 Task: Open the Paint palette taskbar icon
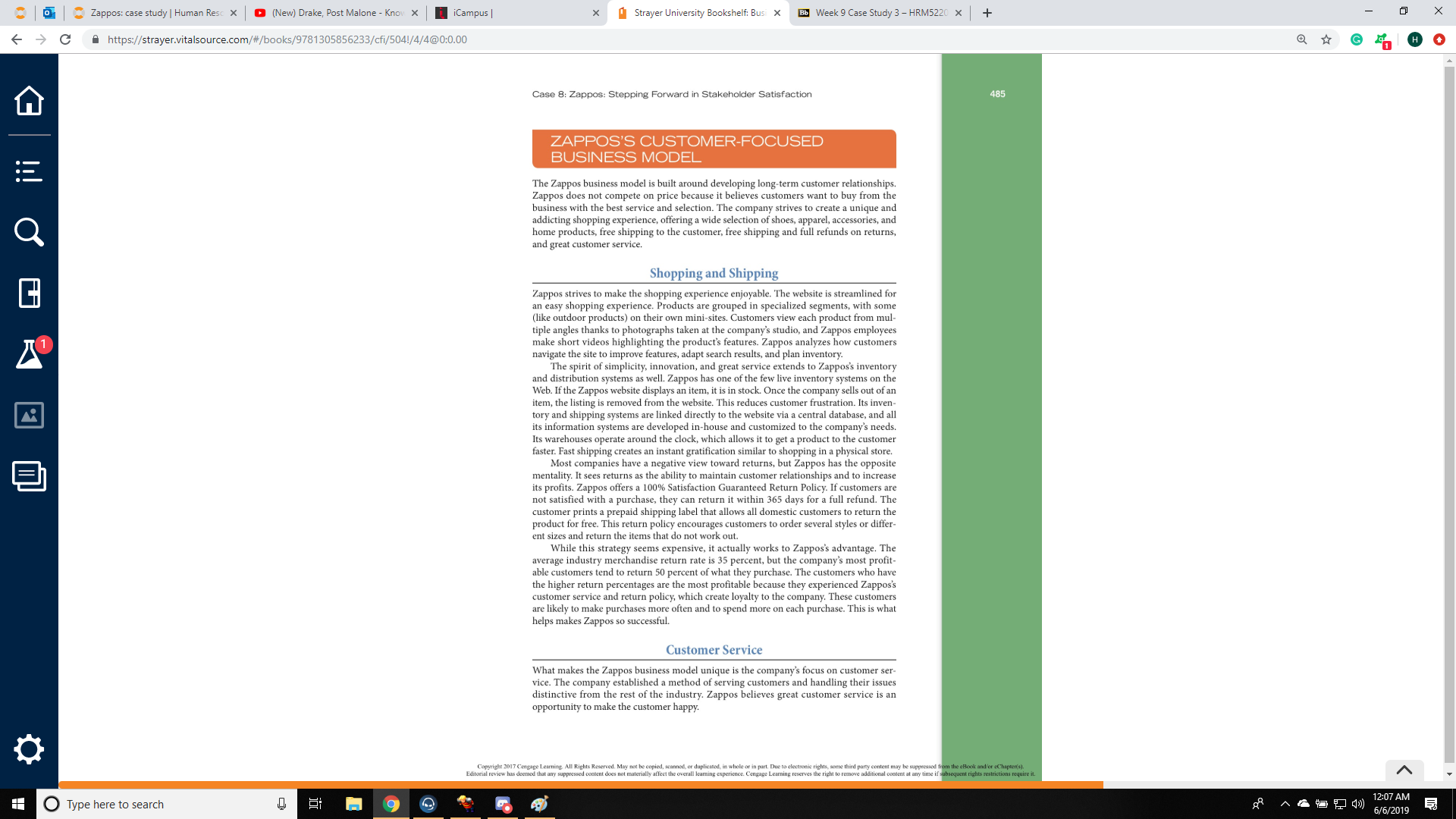(539, 804)
